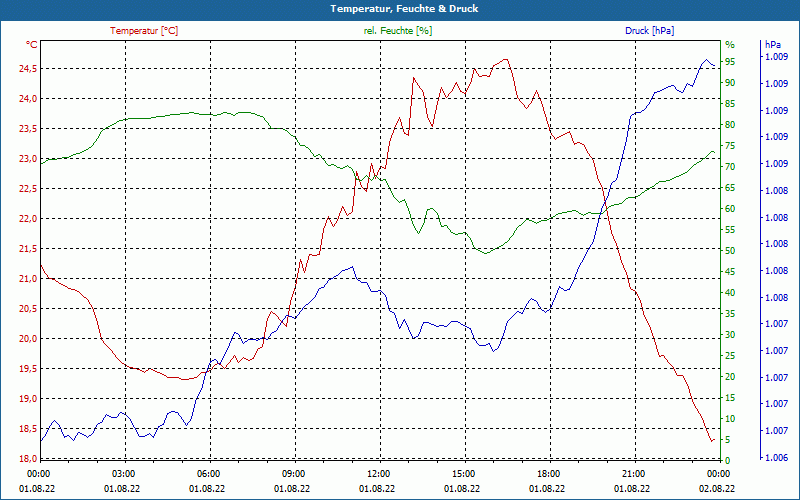Click the chart title "Temperatur, Feuchte & Druck"
Screen dimensions: 800x500
(404, 9)
